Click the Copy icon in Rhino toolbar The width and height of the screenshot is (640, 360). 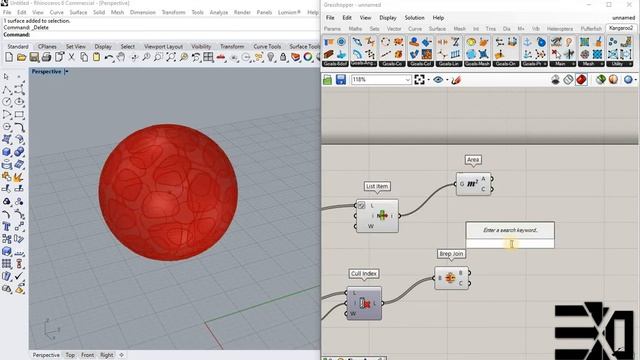84,58
